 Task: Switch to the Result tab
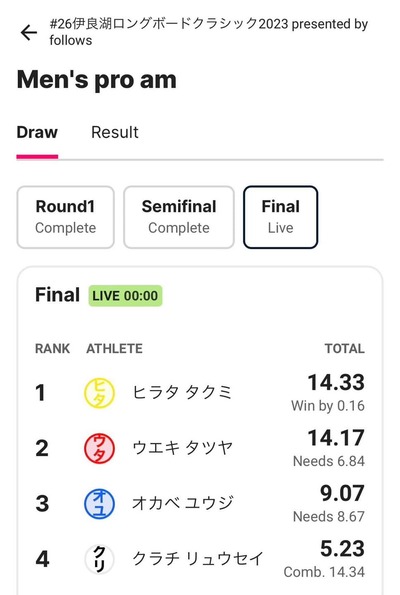click(x=115, y=132)
